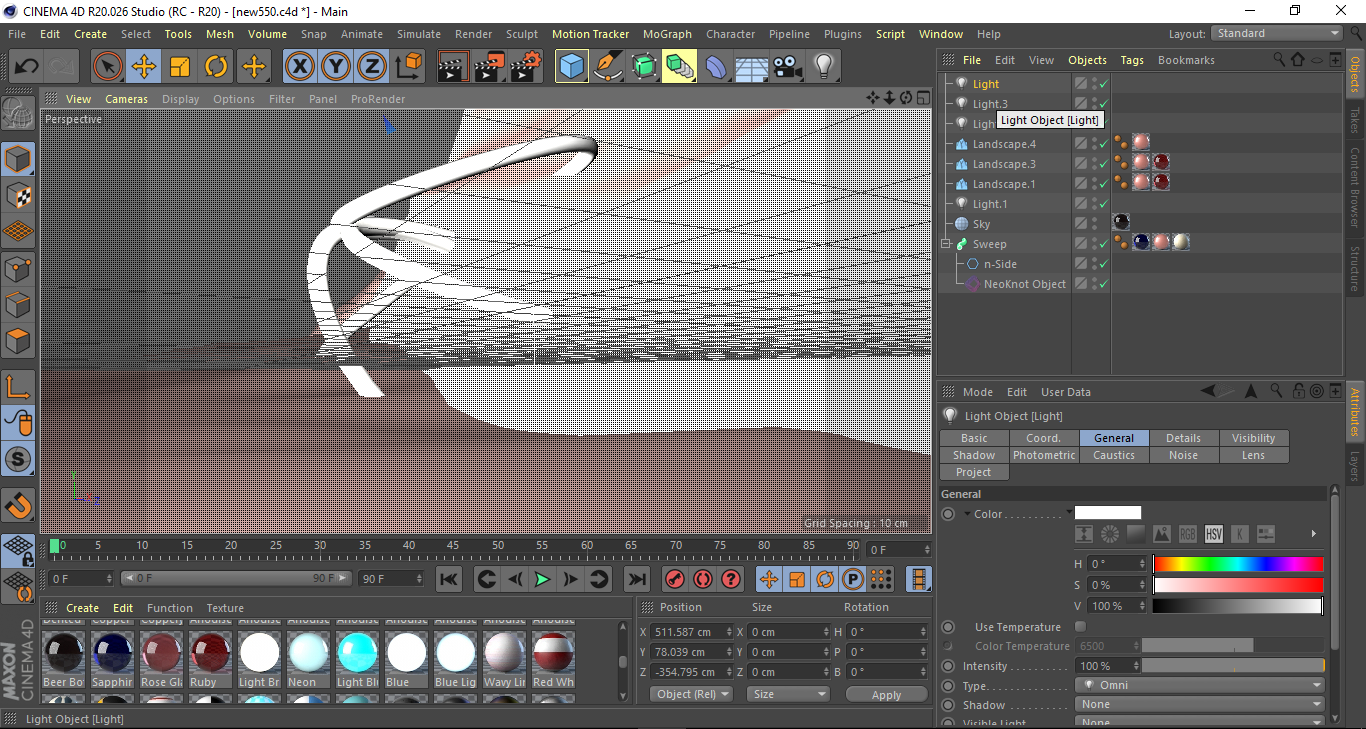Toggle Light.1 enable checkmark
1366x729 pixels.
[1104, 204]
